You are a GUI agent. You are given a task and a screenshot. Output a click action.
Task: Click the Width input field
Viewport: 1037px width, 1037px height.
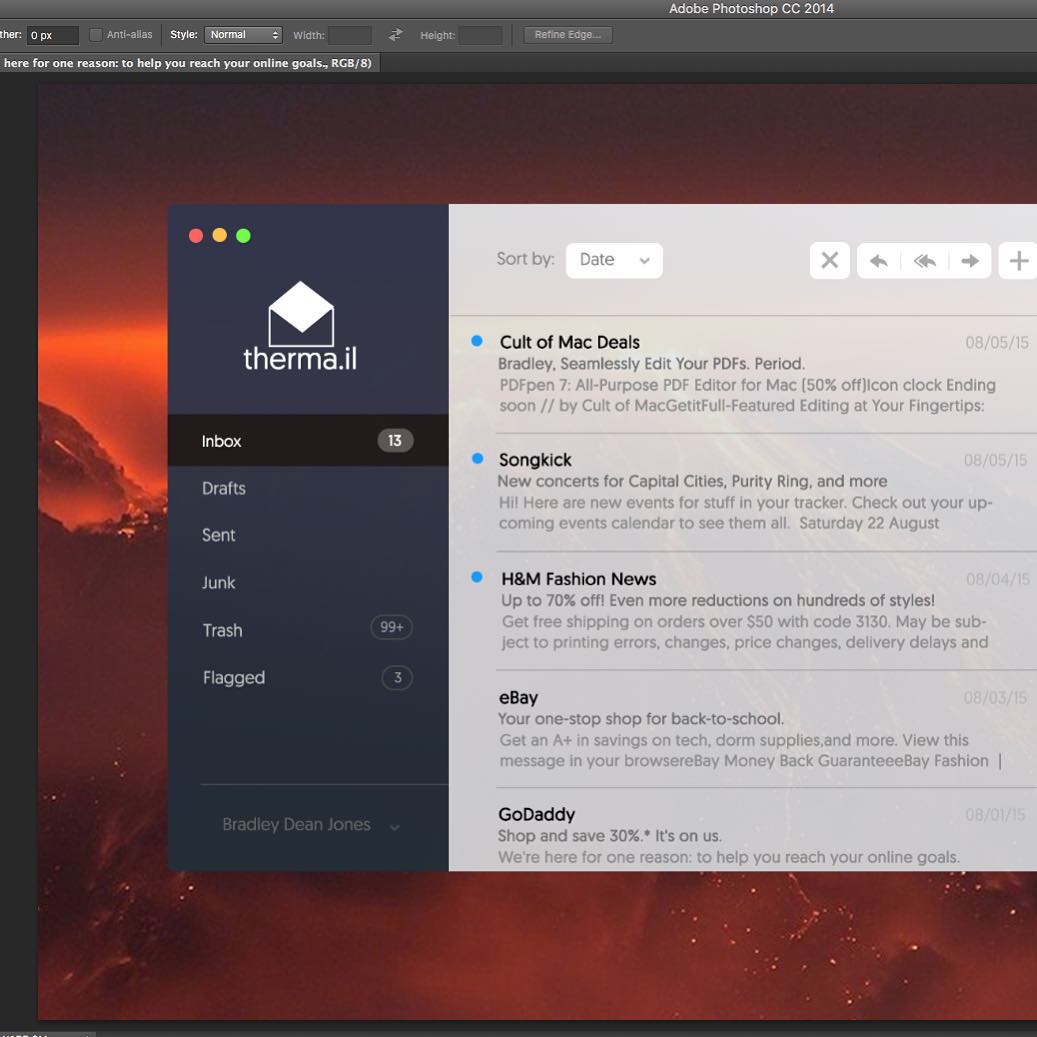pos(350,35)
